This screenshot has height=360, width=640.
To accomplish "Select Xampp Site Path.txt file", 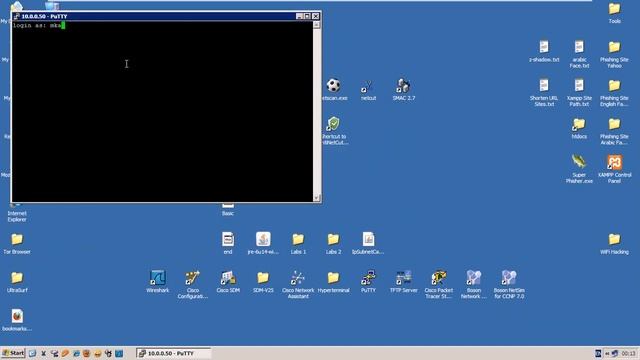I will click(x=579, y=93).
